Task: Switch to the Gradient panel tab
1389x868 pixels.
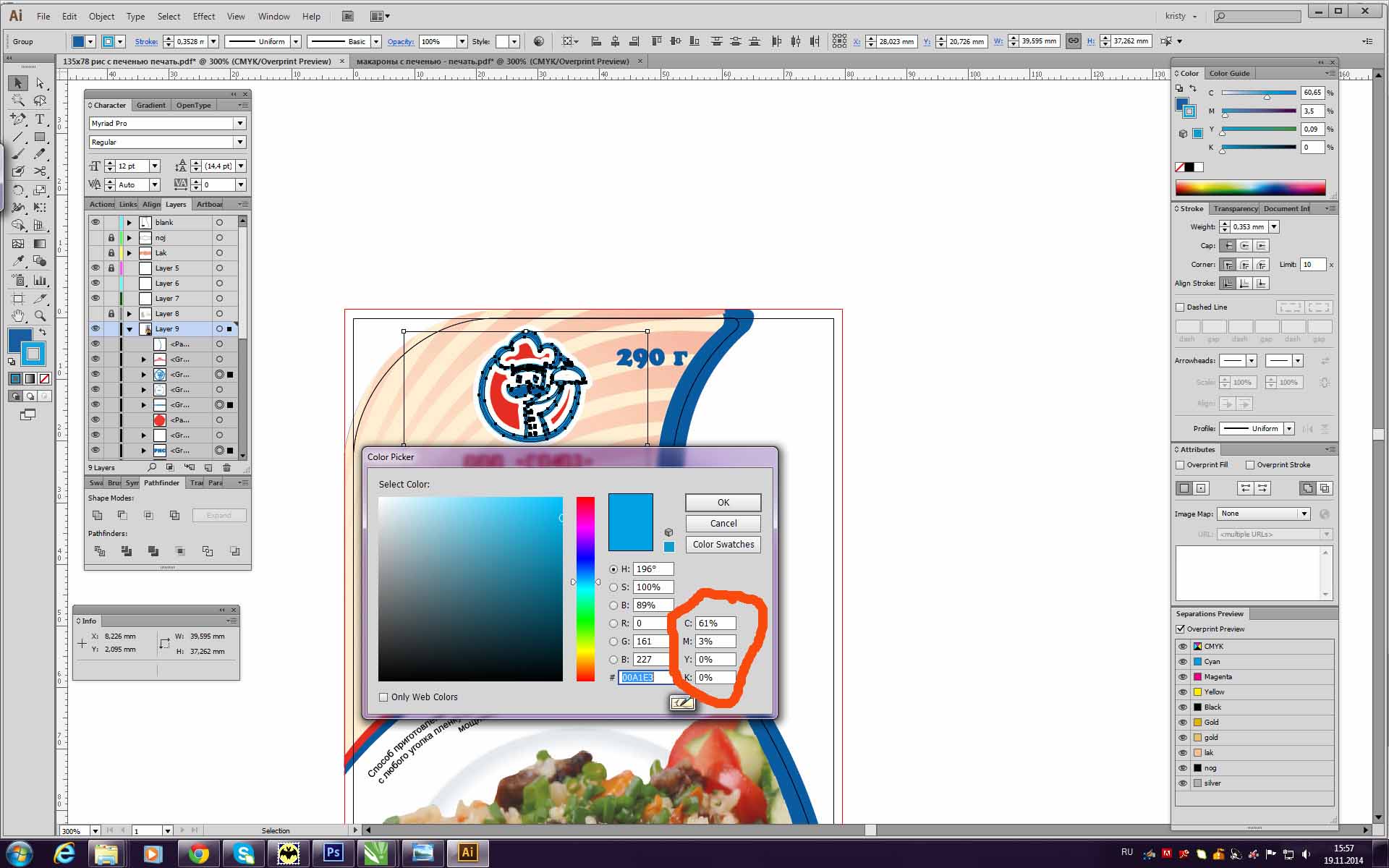Action: 150,106
